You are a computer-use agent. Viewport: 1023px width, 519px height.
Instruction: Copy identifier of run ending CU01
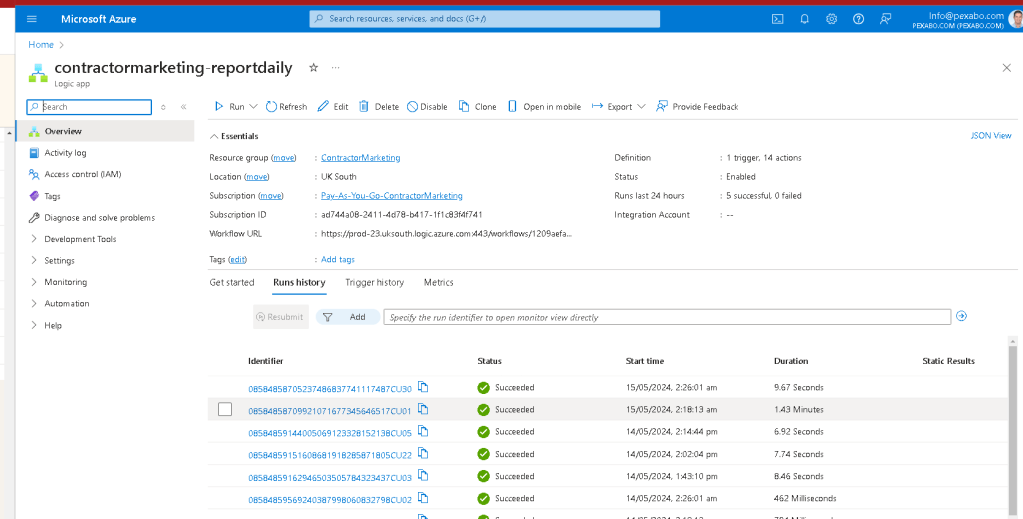point(423,409)
